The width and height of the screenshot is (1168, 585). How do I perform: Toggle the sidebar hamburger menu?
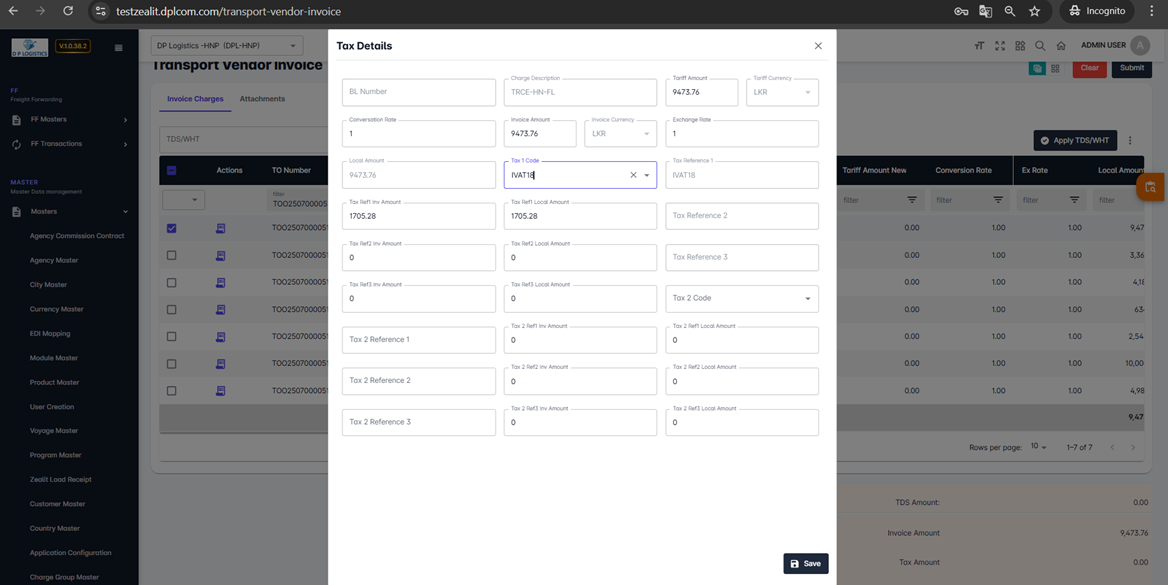[118, 47]
